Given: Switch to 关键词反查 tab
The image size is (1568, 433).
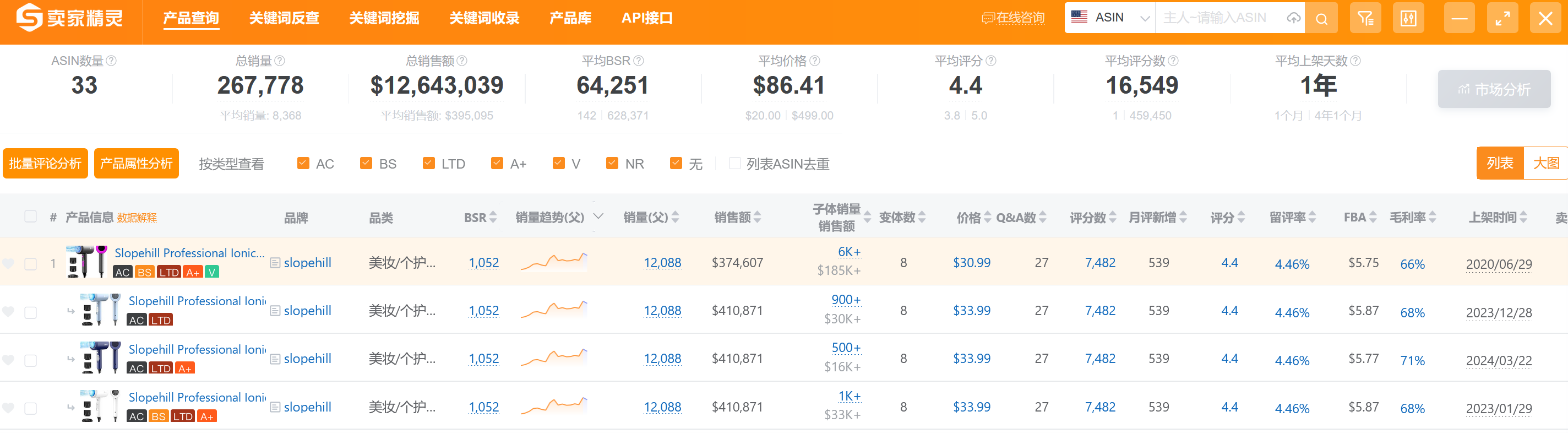Looking at the screenshot, I should click(x=284, y=18).
